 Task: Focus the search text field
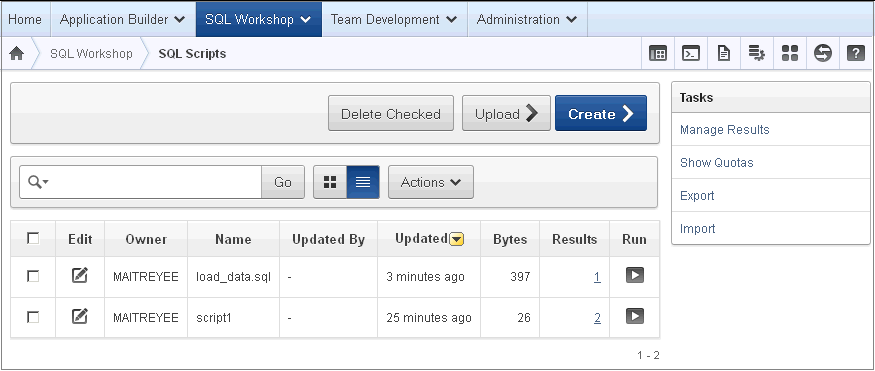[x=156, y=182]
